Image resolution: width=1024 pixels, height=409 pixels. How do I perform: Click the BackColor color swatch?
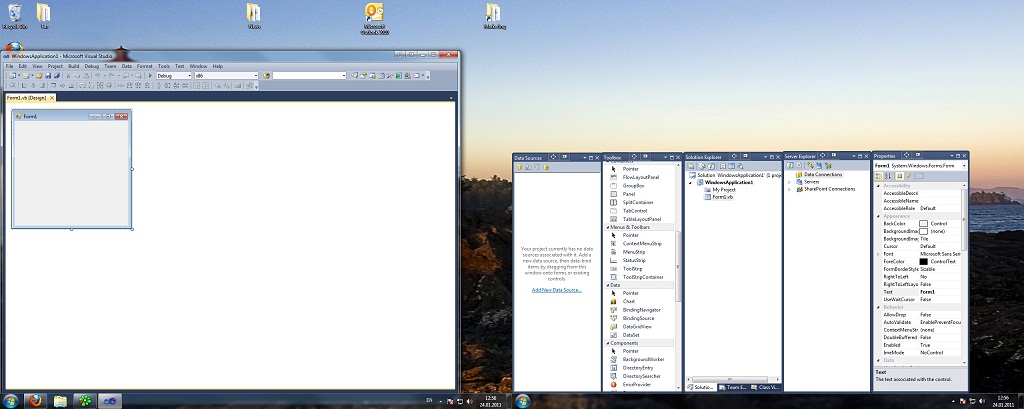click(923, 223)
